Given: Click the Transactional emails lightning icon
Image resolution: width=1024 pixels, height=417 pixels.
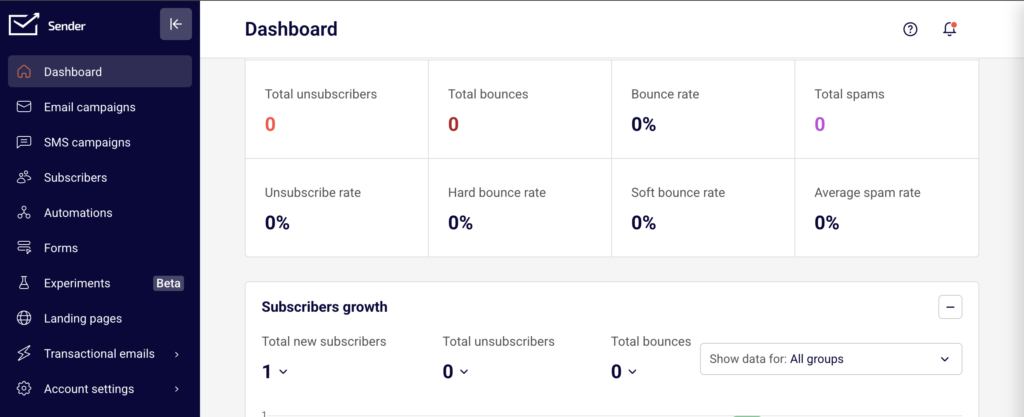Looking at the screenshot, I should (24, 354).
